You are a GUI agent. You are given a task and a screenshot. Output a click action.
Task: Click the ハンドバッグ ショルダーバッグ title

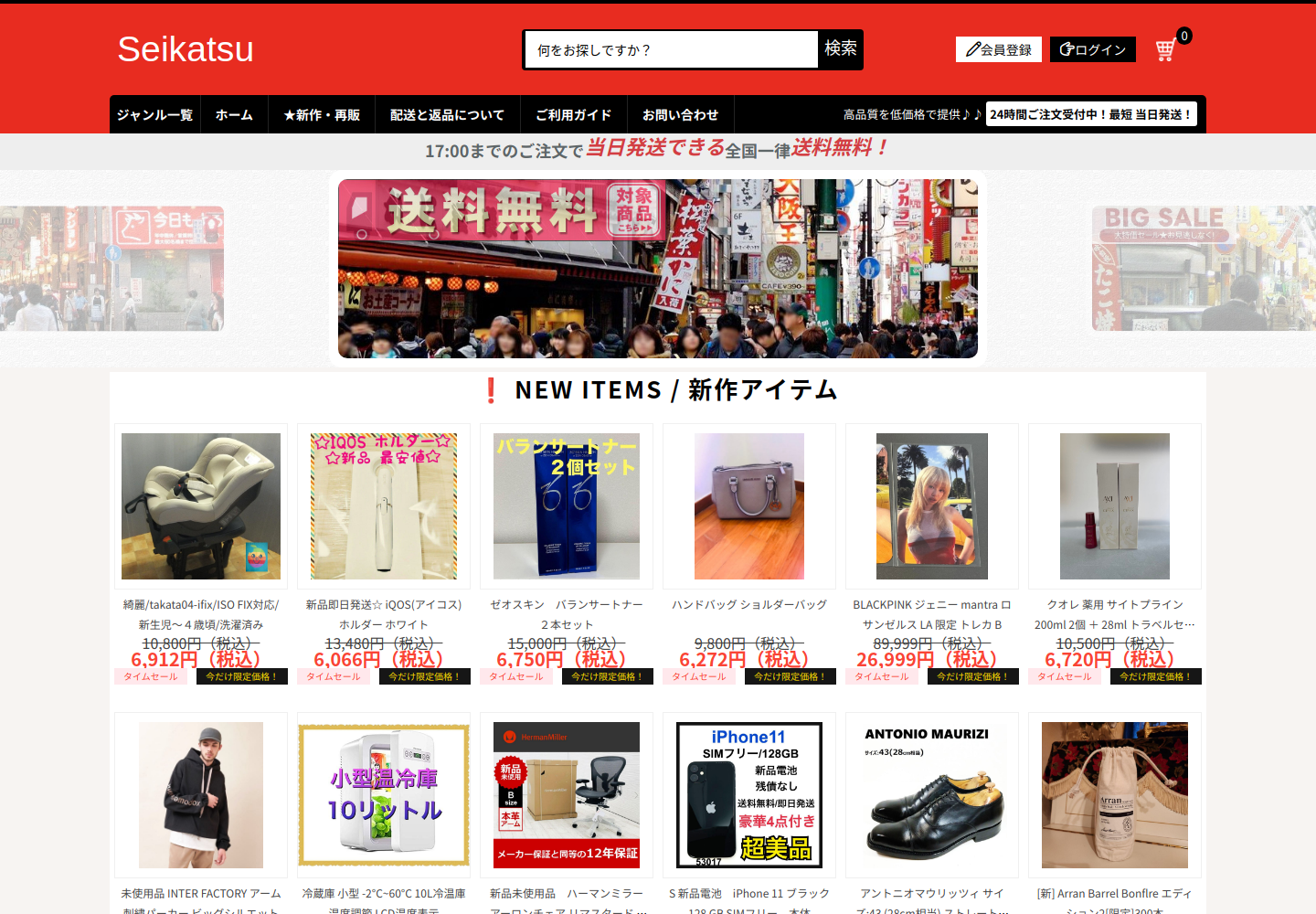749,604
